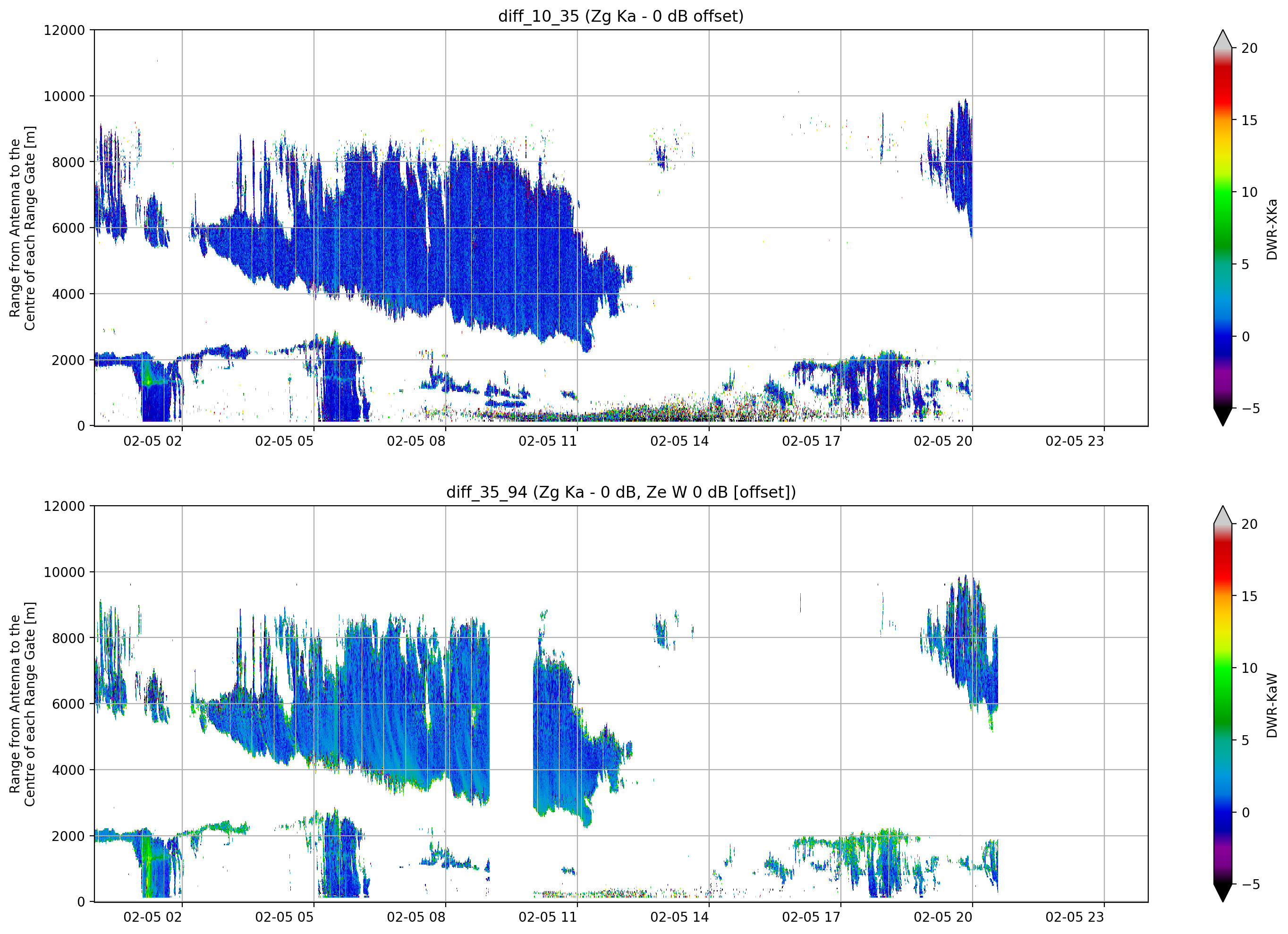
Task: Click the "DWR-KaW" colorbar label
Action: pyautogui.click(x=1272, y=705)
